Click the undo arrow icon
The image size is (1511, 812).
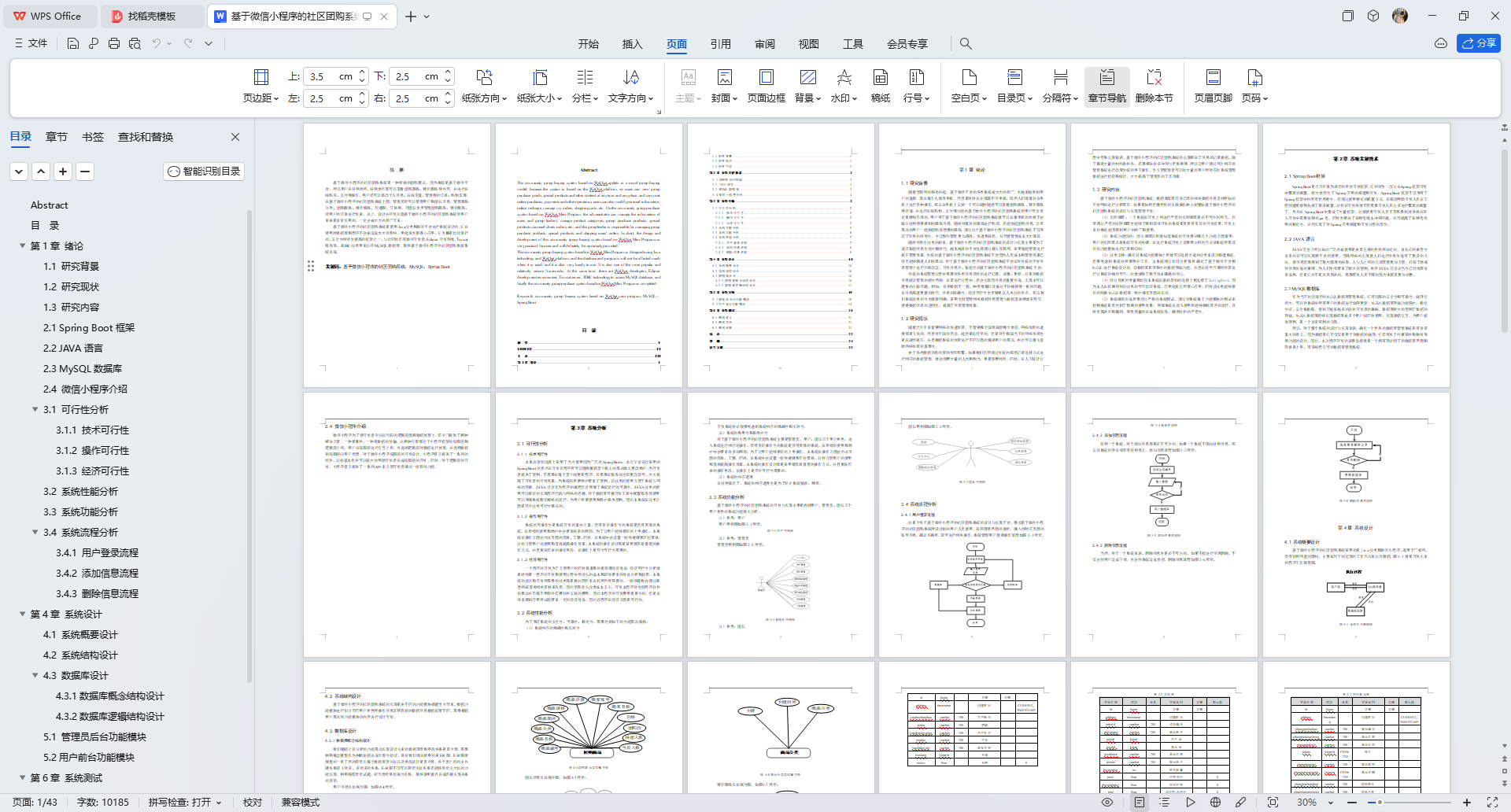point(157,43)
